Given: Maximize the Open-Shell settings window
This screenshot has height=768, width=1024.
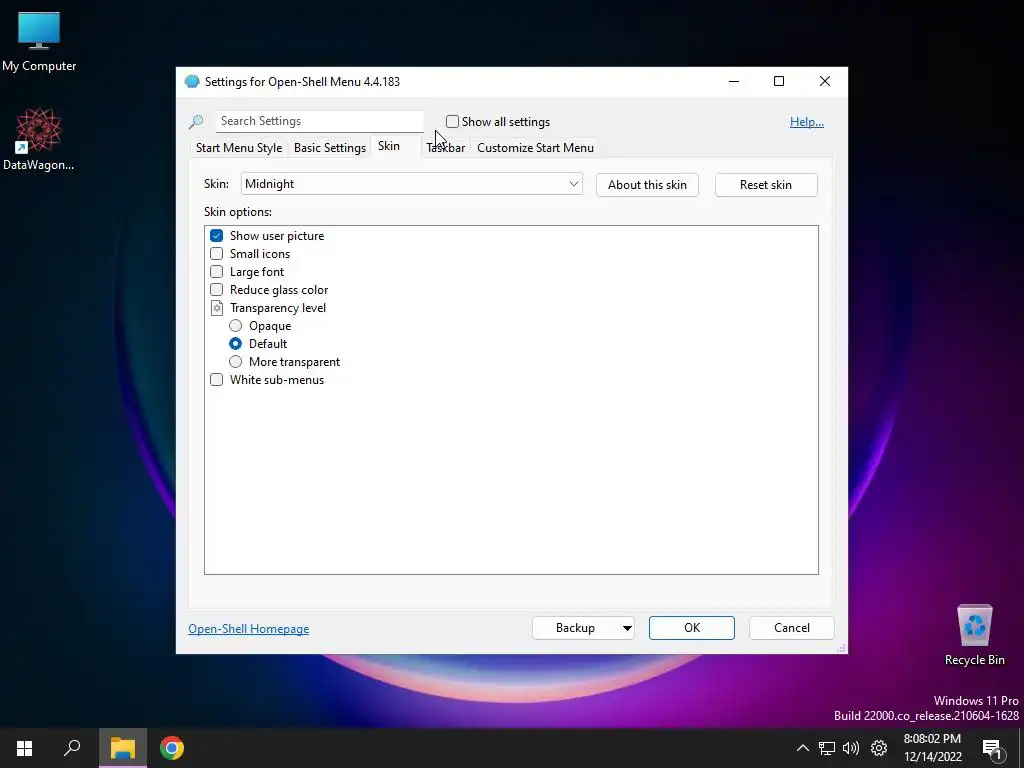Looking at the screenshot, I should coord(778,81).
